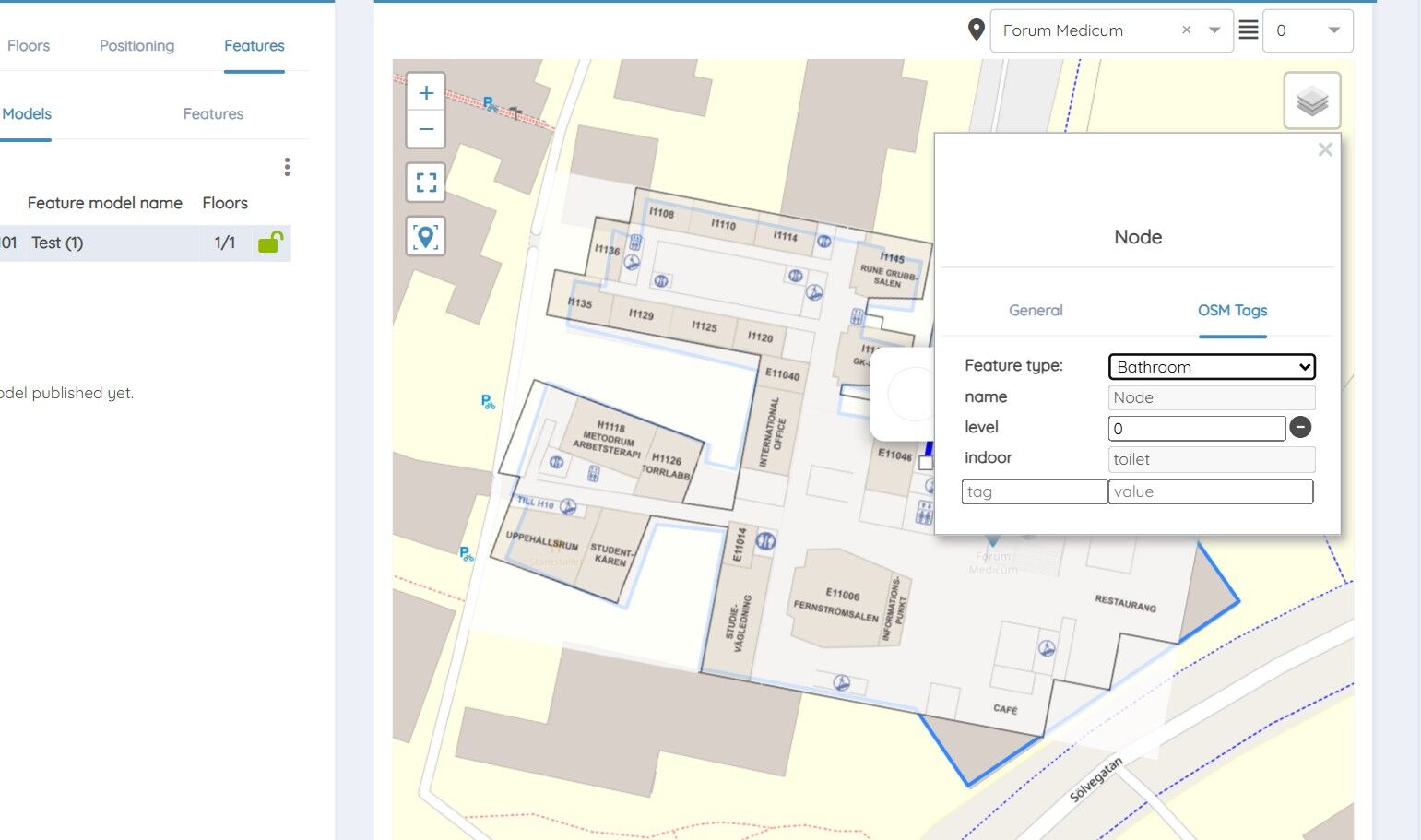Expand the Forum Medicum dropdown

1214,30
